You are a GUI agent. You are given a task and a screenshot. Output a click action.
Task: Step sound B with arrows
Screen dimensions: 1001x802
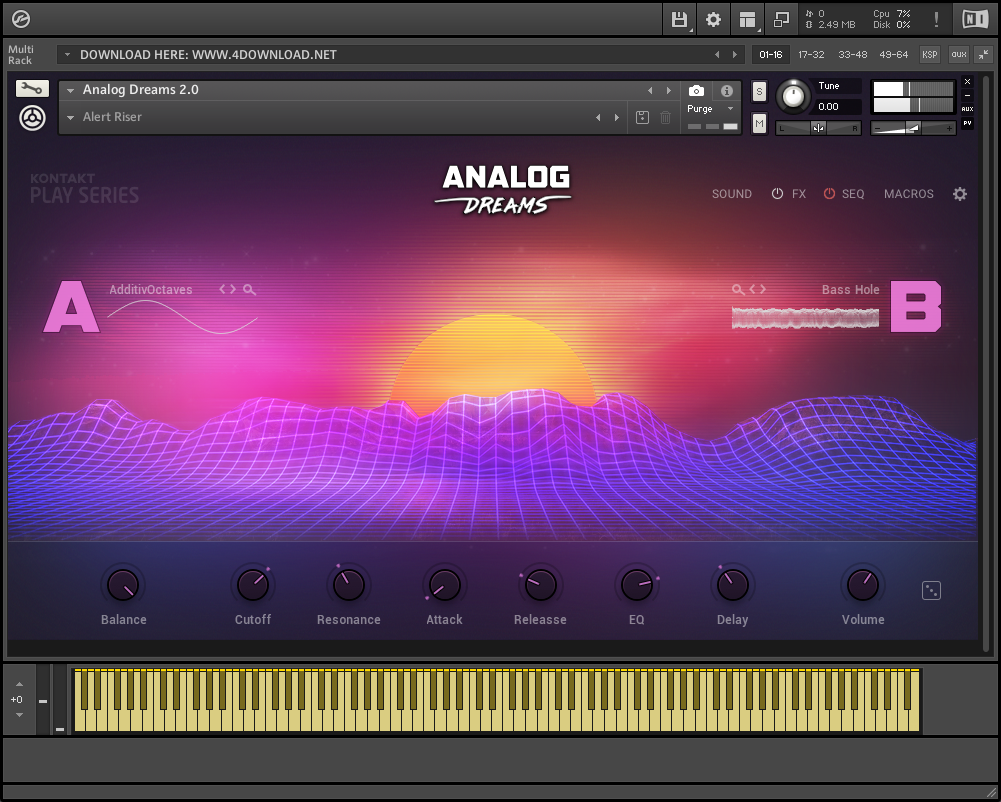click(x=758, y=289)
